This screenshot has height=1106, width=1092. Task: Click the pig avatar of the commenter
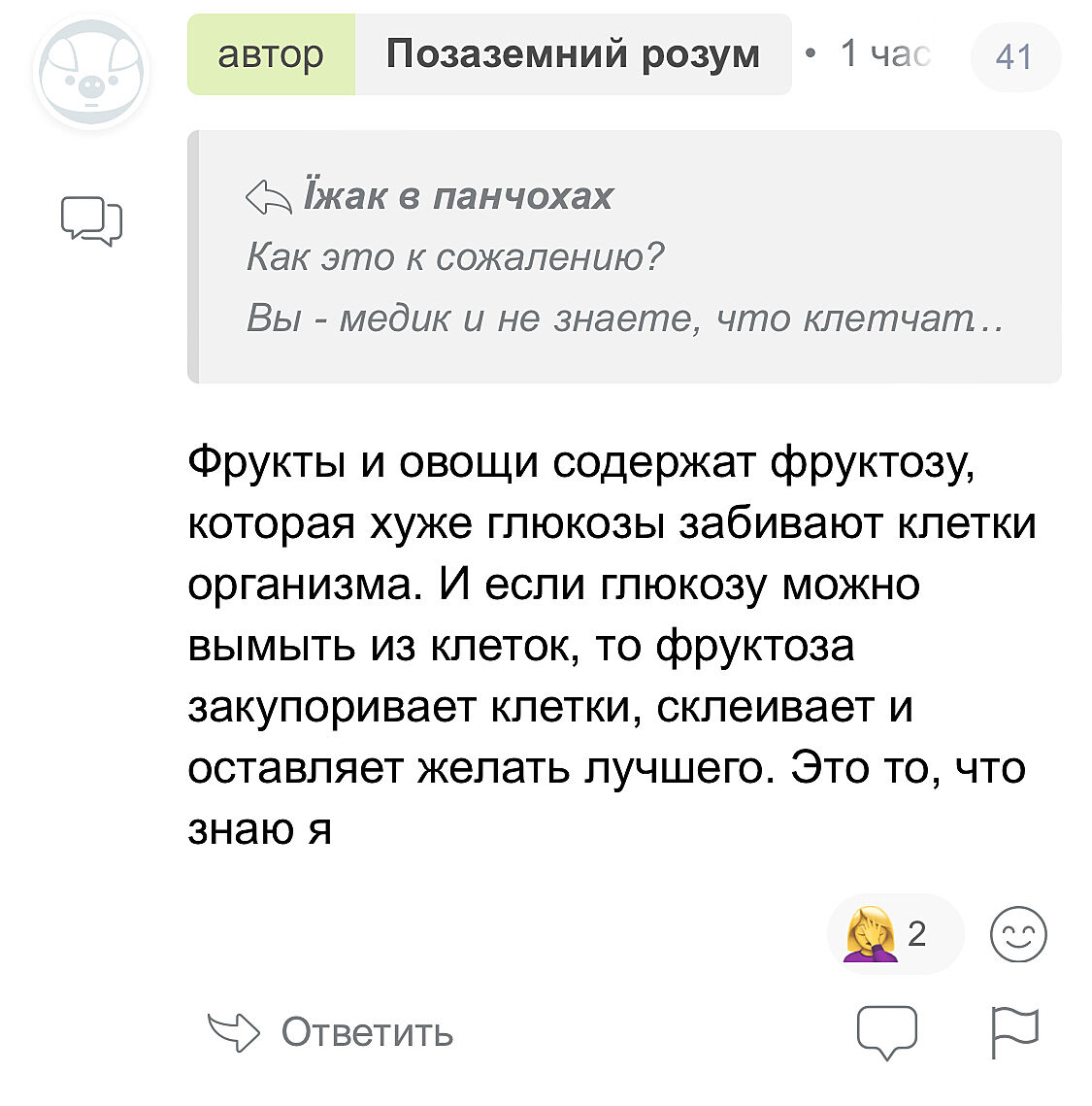coord(90,74)
